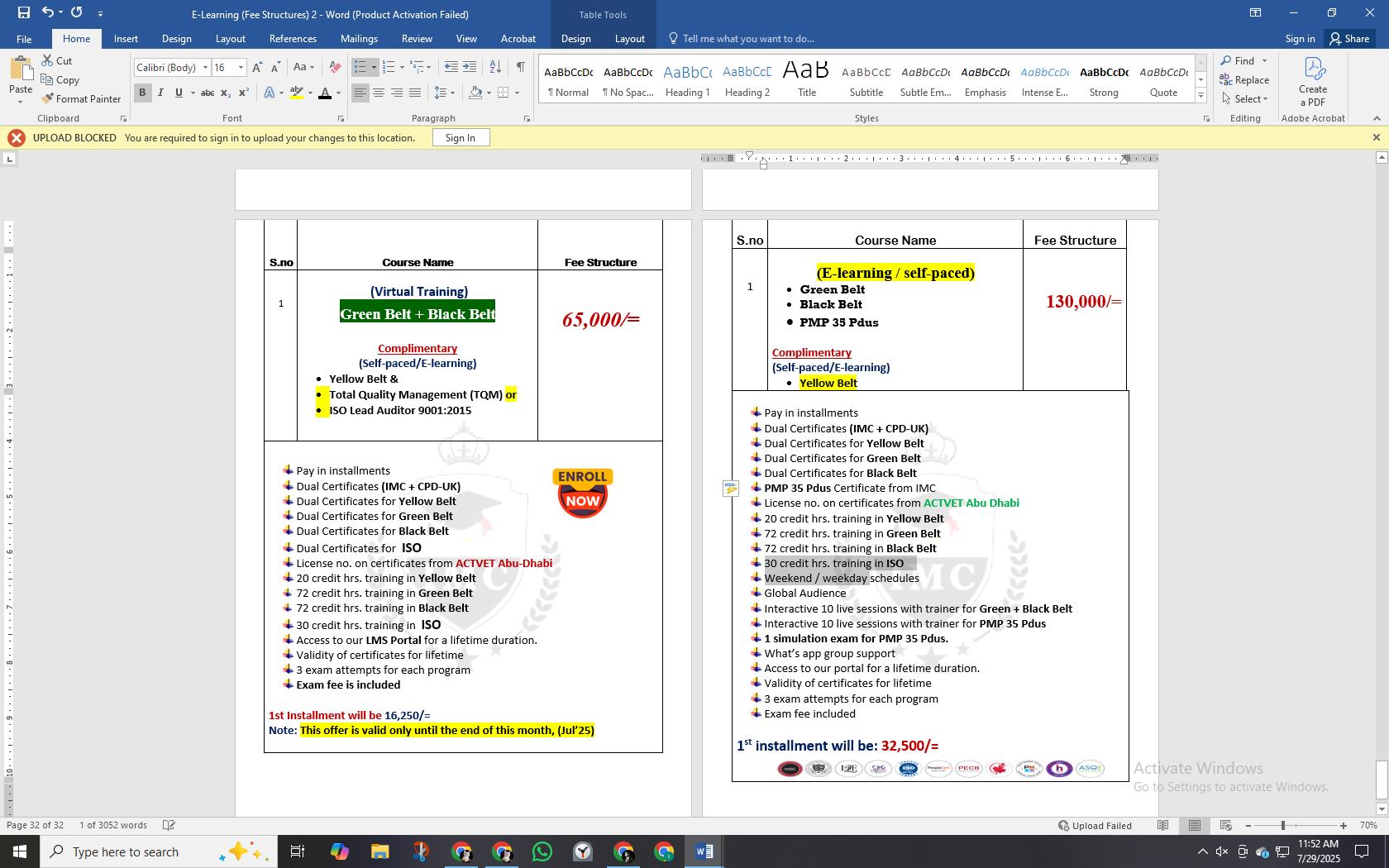This screenshot has height=868, width=1389.
Task: Switch to Read Mode view
Action: pyautogui.click(x=1163, y=825)
